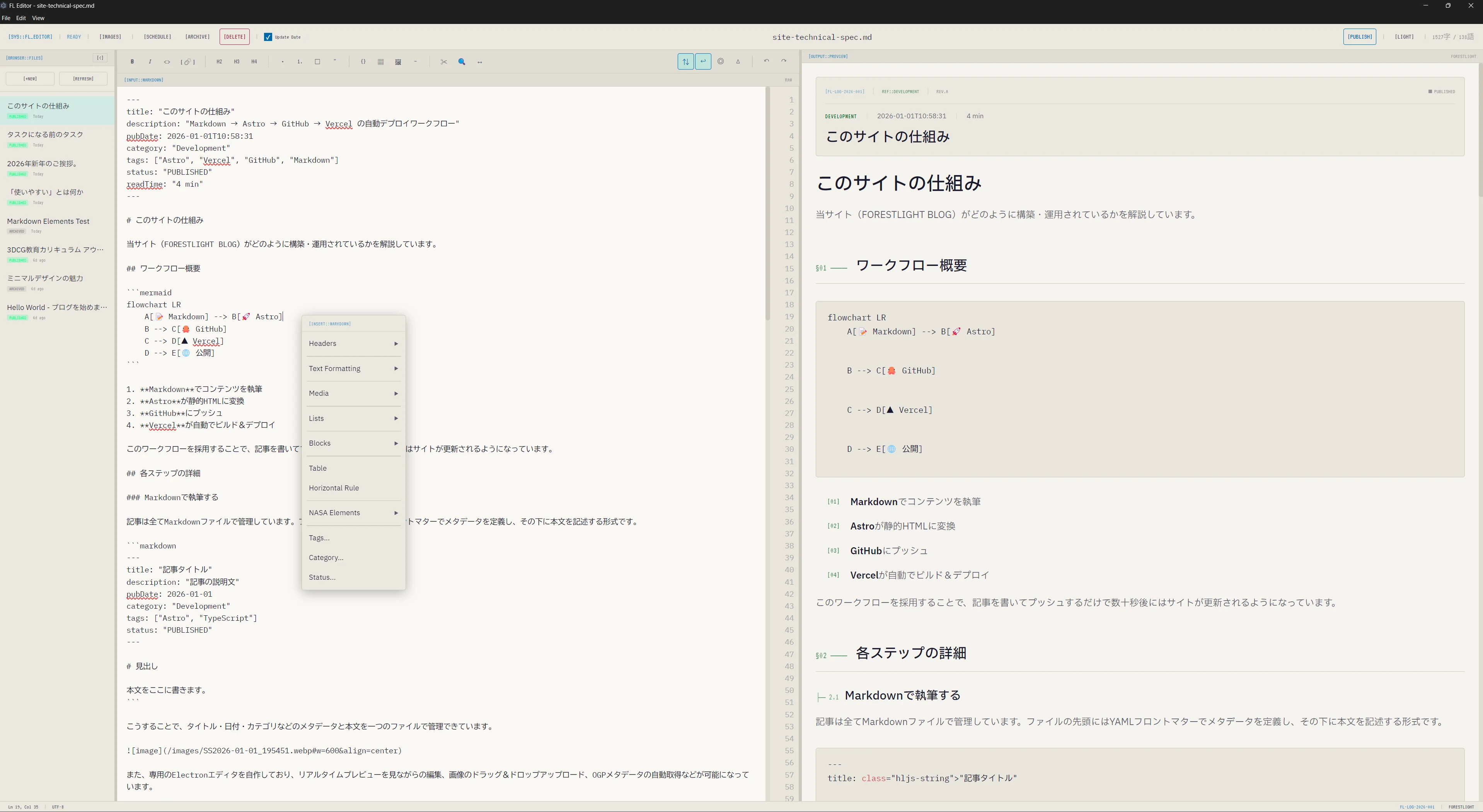Image resolution: width=1483 pixels, height=812 pixels.
Task: Open the Edit menu in the menu bar
Action: click(x=21, y=18)
